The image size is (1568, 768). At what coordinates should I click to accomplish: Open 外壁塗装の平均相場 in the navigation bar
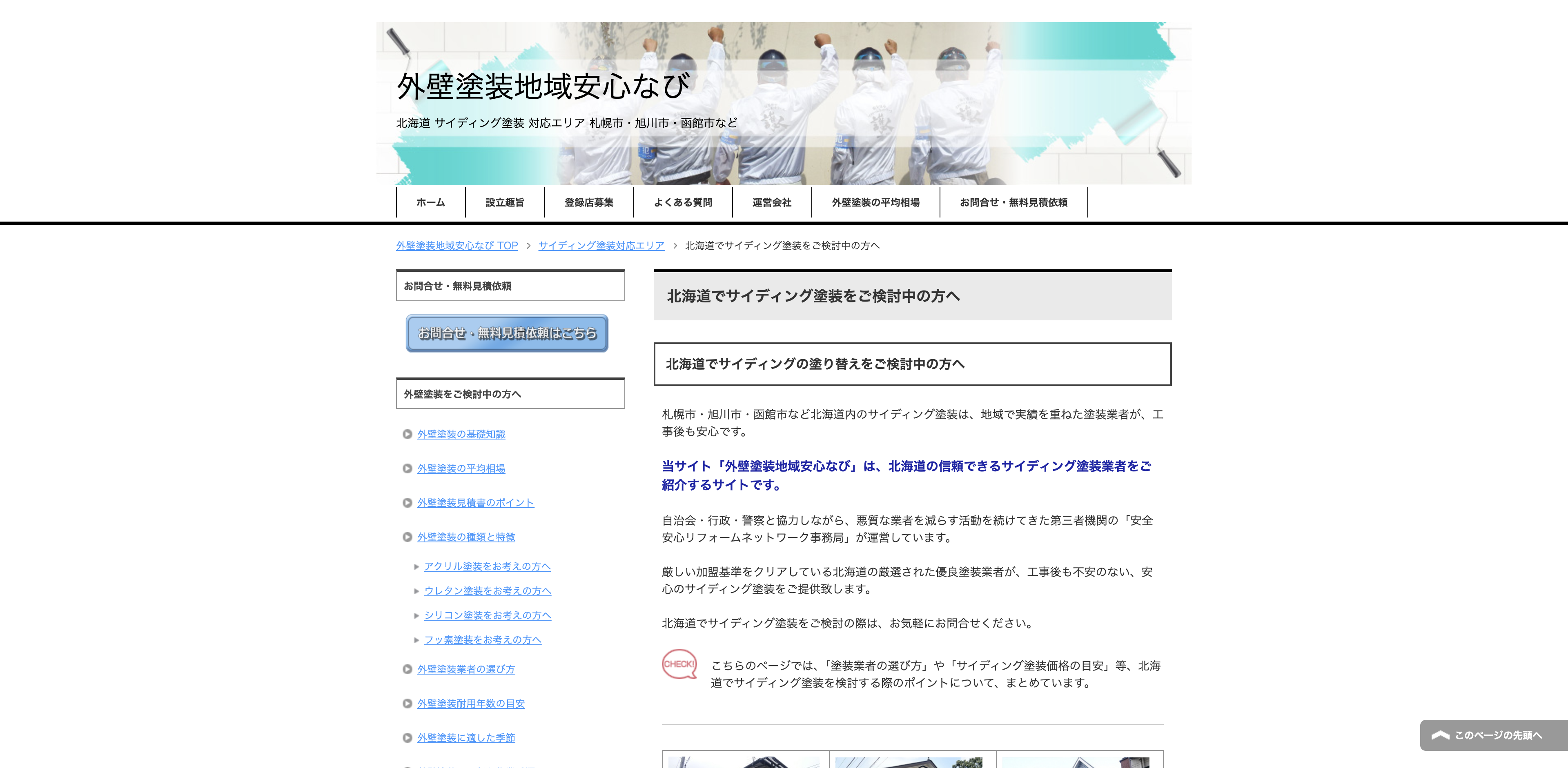pyautogui.click(x=875, y=202)
